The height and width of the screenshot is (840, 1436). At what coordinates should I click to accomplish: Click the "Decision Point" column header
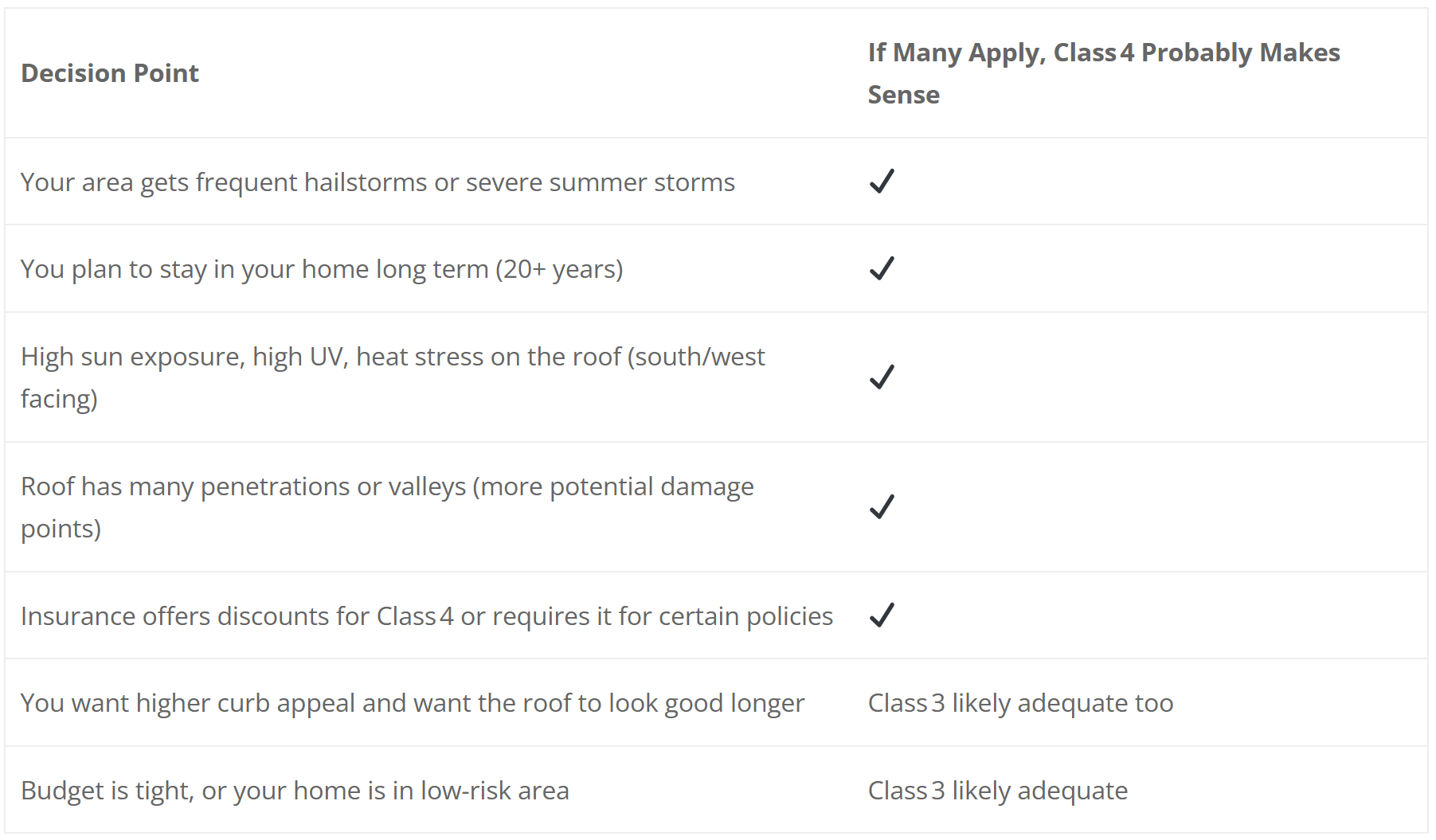110,73
